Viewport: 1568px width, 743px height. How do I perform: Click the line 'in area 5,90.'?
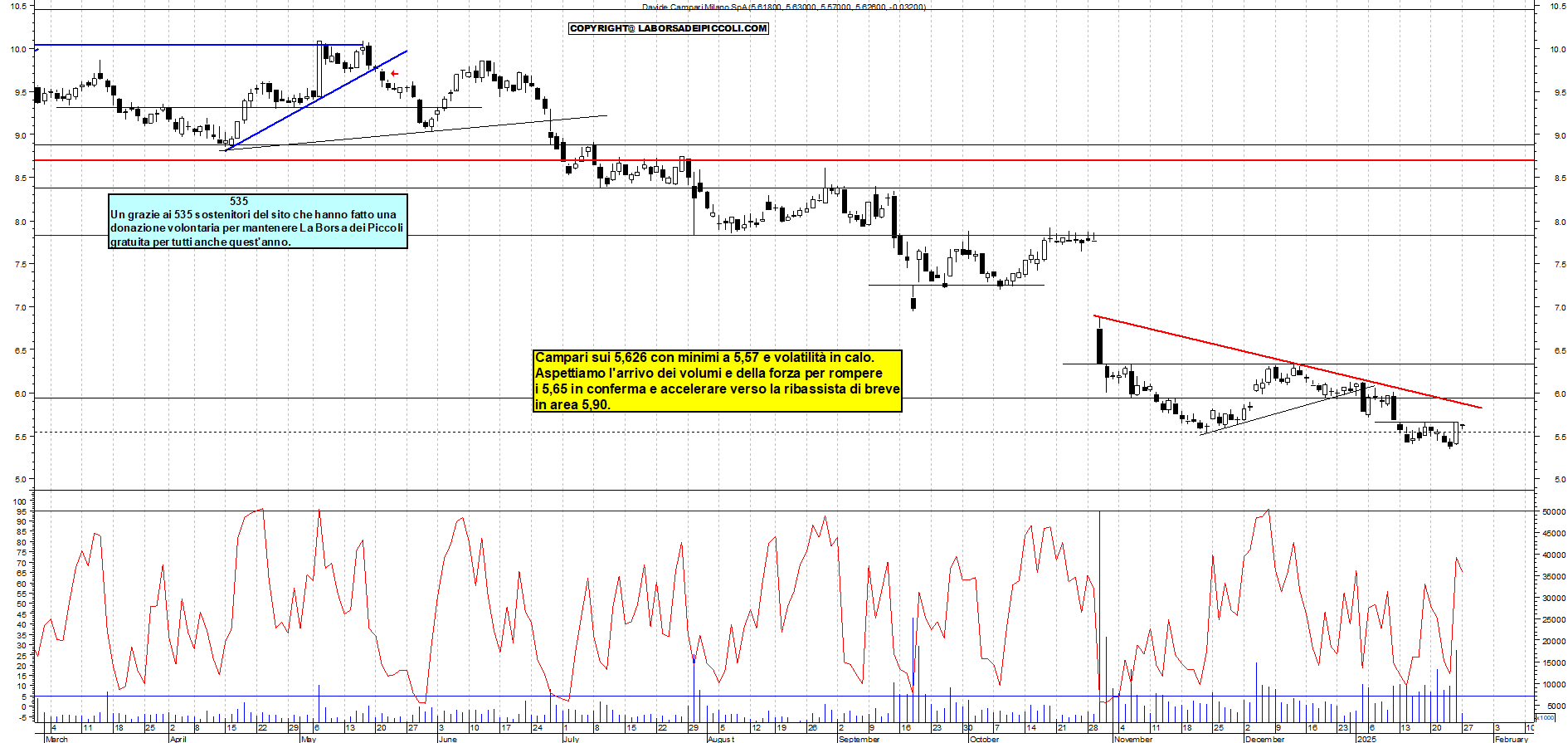[572, 405]
